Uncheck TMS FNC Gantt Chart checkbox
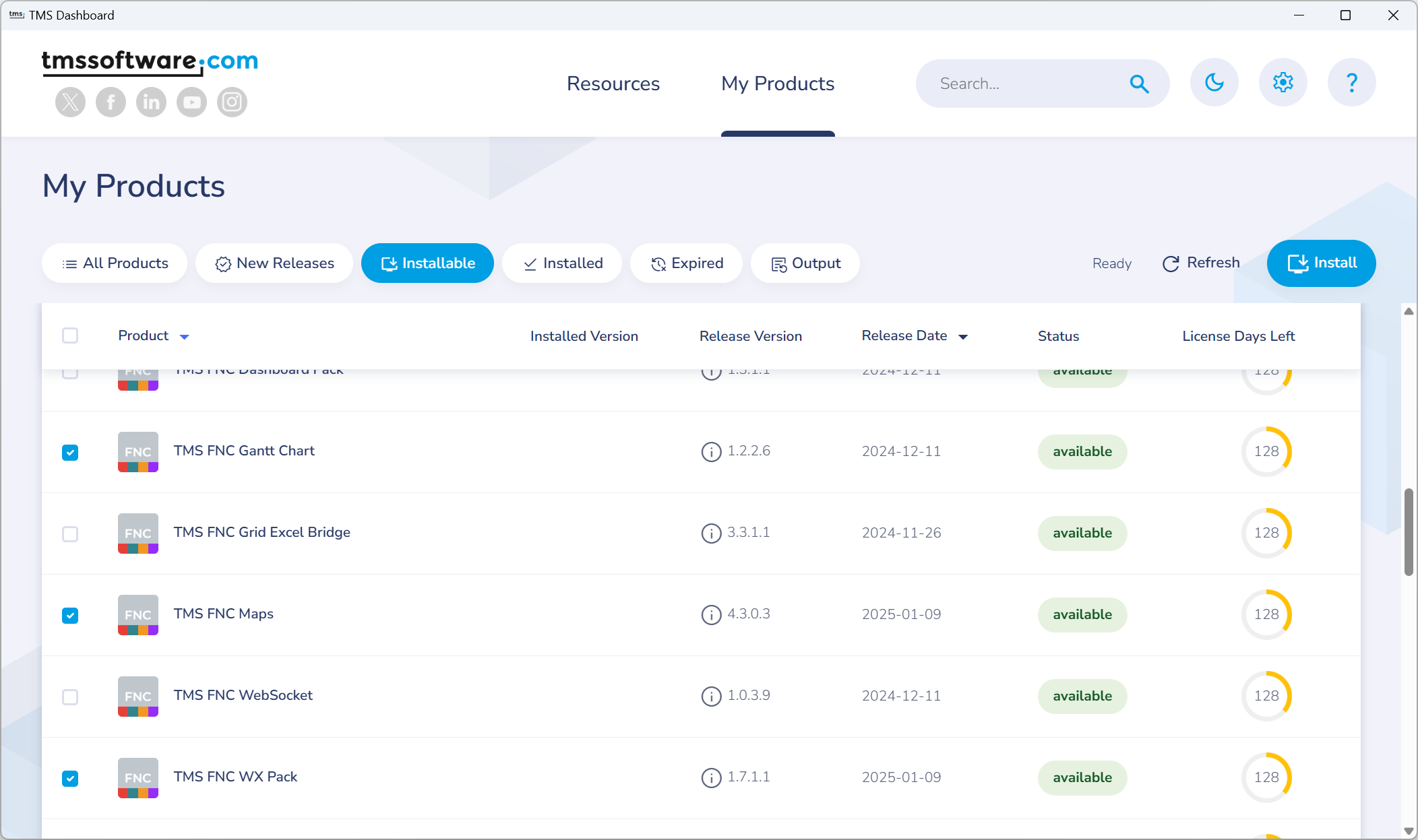 (x=70, y=452)
